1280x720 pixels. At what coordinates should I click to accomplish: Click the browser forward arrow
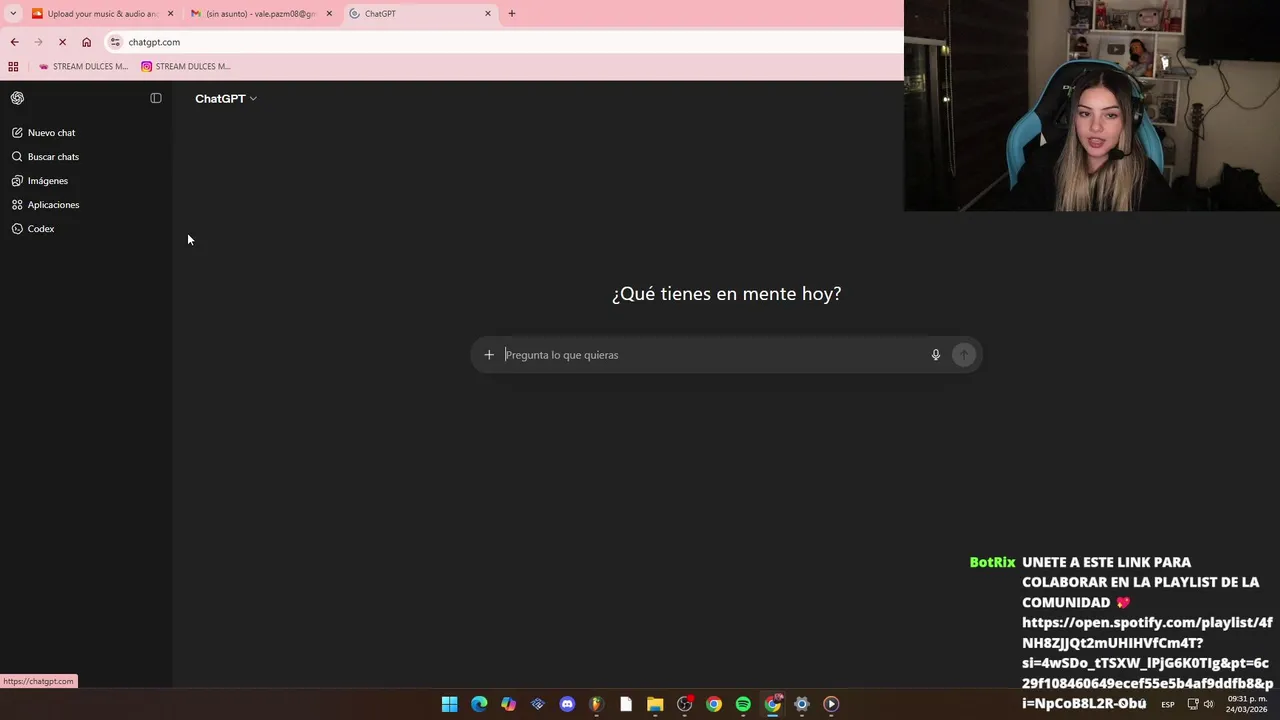click(38, 42)
